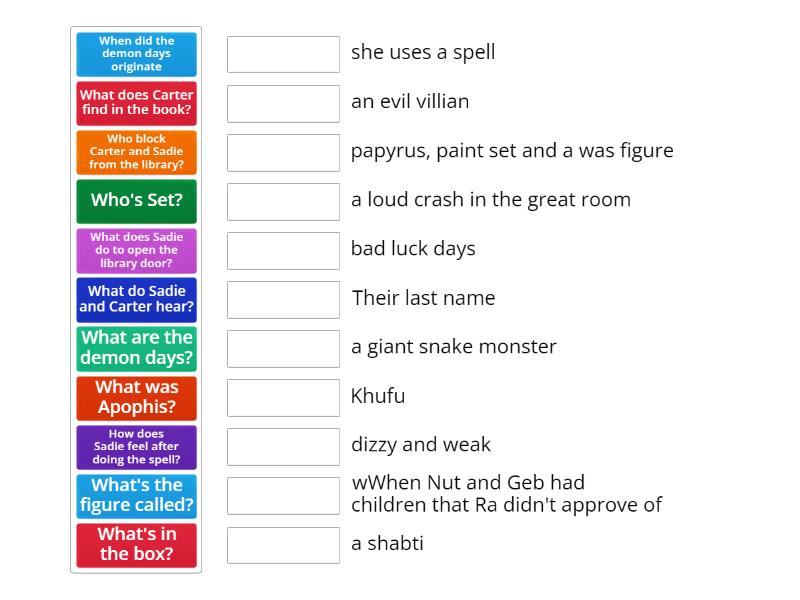Select the empty box beside 'Khufu'
This screenshot has height=600, width=800.
coord(283,397)
